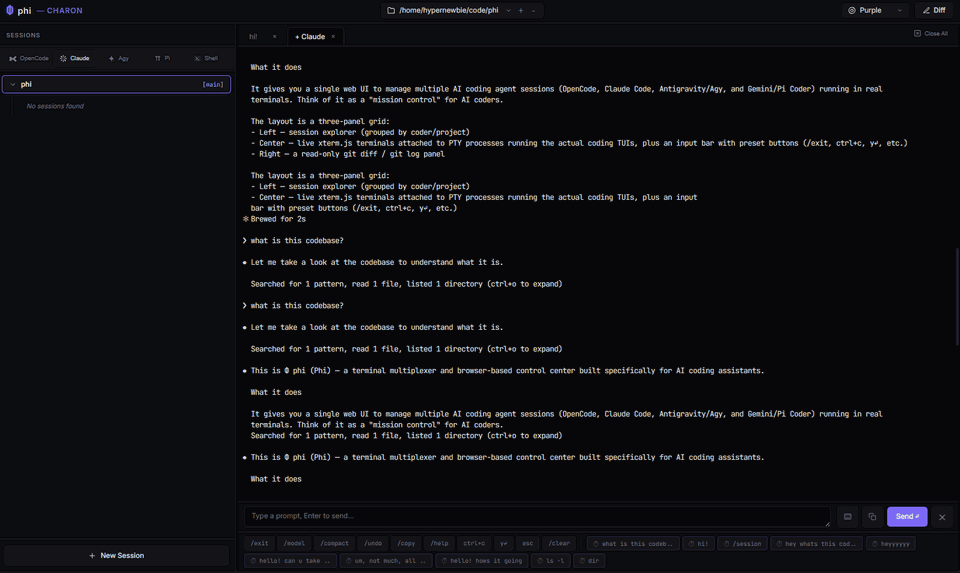Image resolution: width=960 pixels, height=573 pixels.
Task: Click the terminal vertical scrollbar
Action: 957,296
